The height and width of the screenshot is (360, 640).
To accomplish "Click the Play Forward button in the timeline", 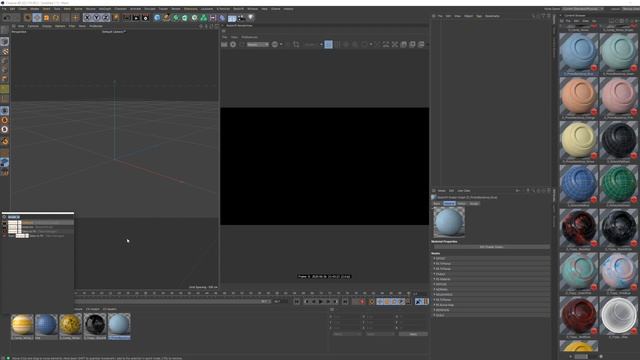I will click(321, 302).
